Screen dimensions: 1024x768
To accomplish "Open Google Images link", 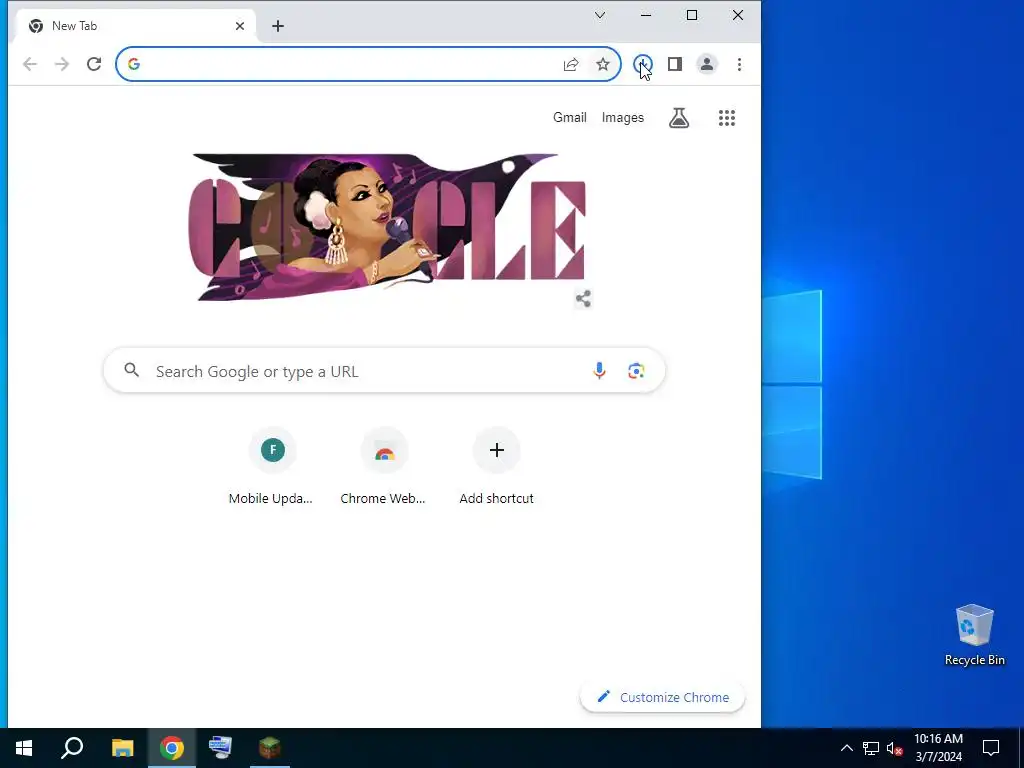I will coord(622,118).
